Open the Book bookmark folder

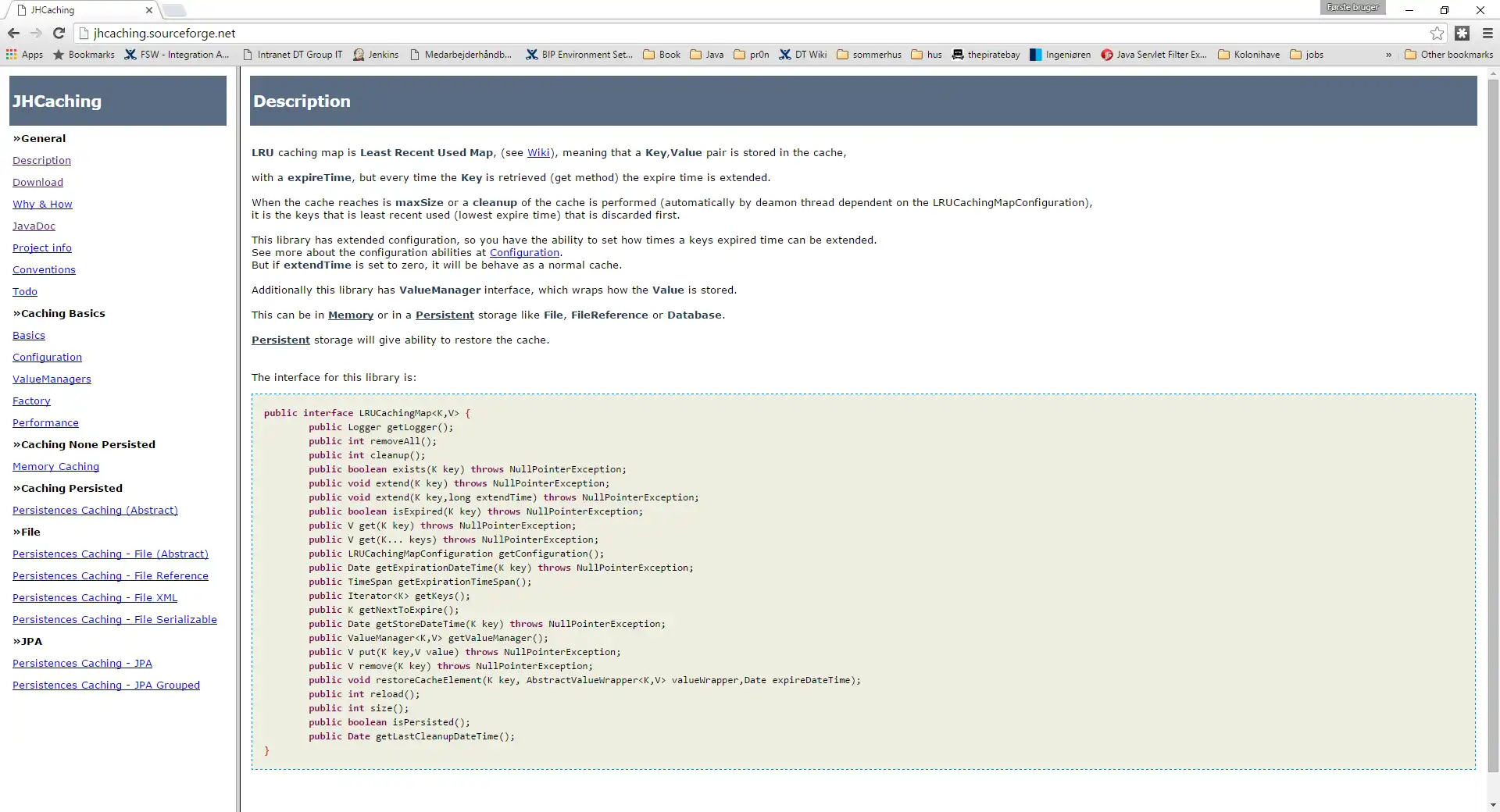(x=662, y=55)
